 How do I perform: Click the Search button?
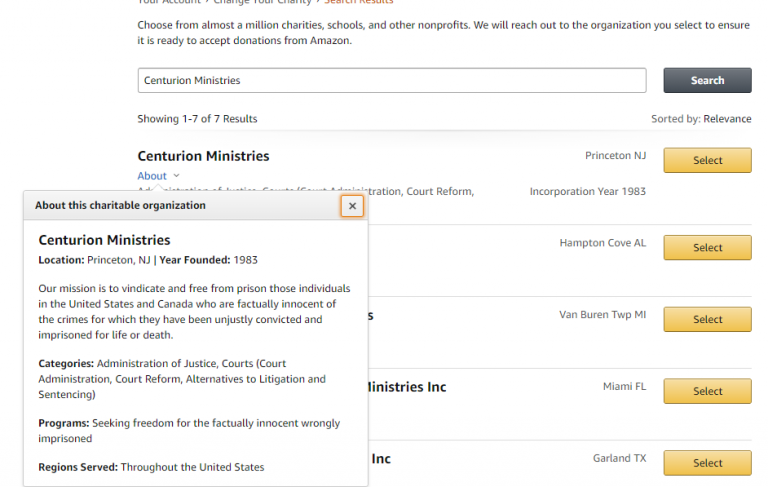pyautogui.click(x=707, y=80)
